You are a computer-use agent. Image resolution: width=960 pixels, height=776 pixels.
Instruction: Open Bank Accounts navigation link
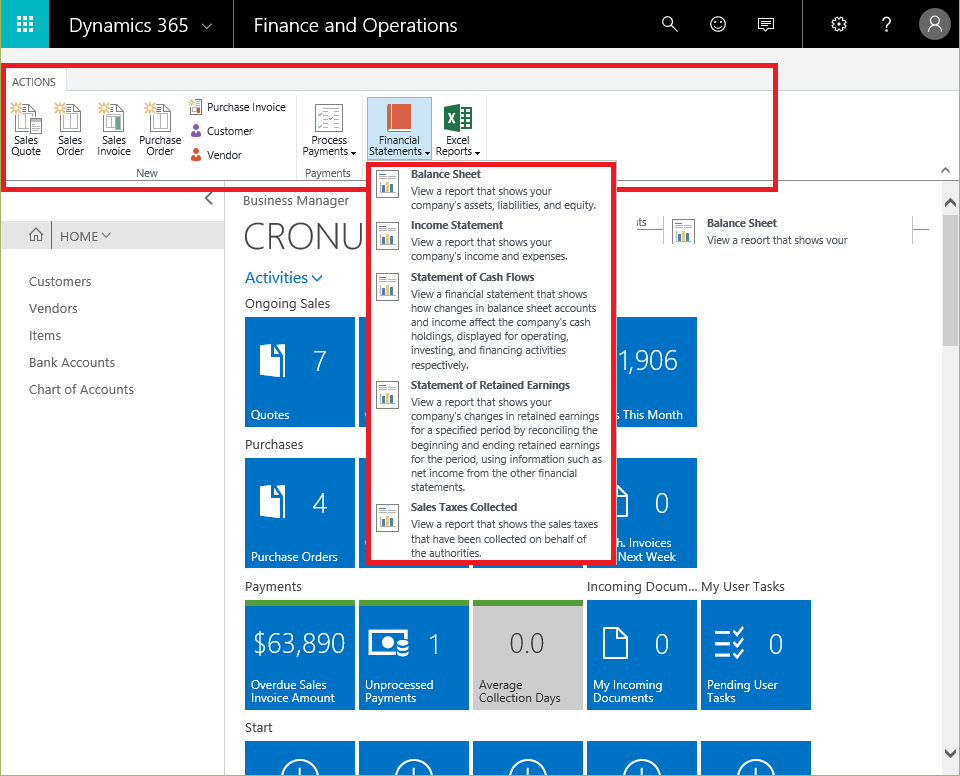pos(72,362)
